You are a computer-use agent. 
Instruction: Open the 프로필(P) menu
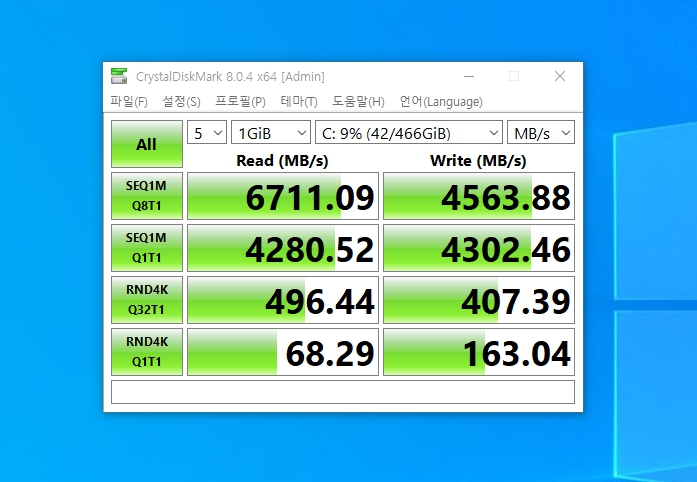240,102
